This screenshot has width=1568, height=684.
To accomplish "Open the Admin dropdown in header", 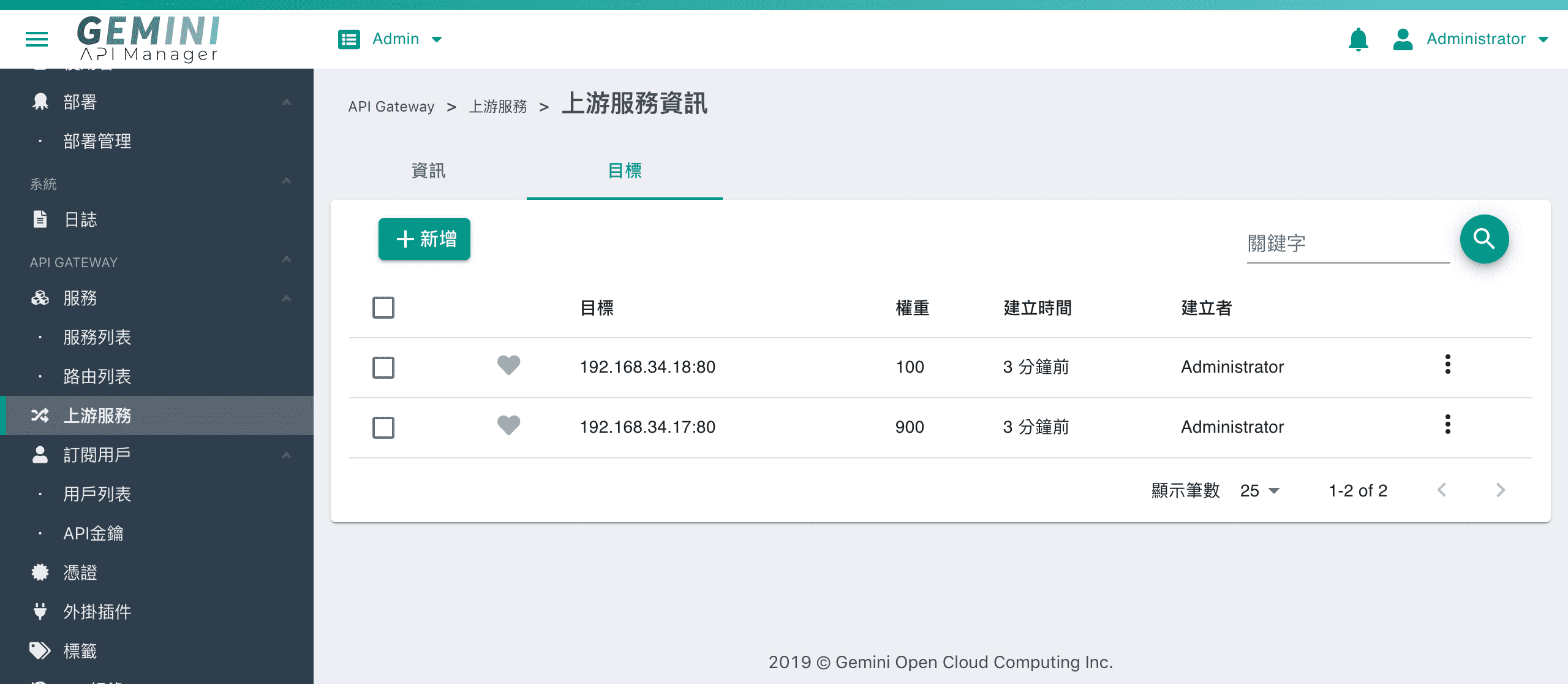I will (x=390, y=39).
